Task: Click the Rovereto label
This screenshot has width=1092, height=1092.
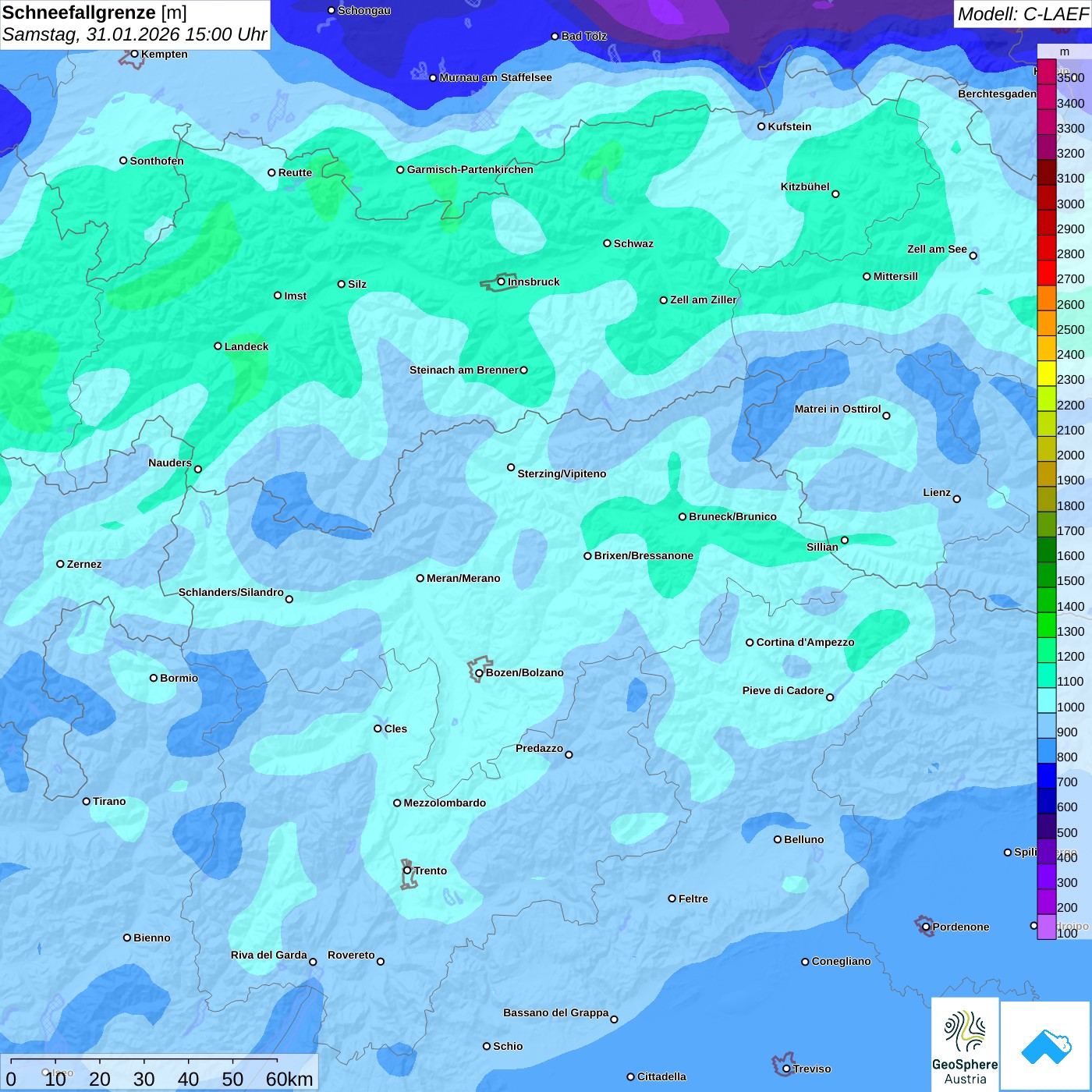Action: (x=351, y=955)
